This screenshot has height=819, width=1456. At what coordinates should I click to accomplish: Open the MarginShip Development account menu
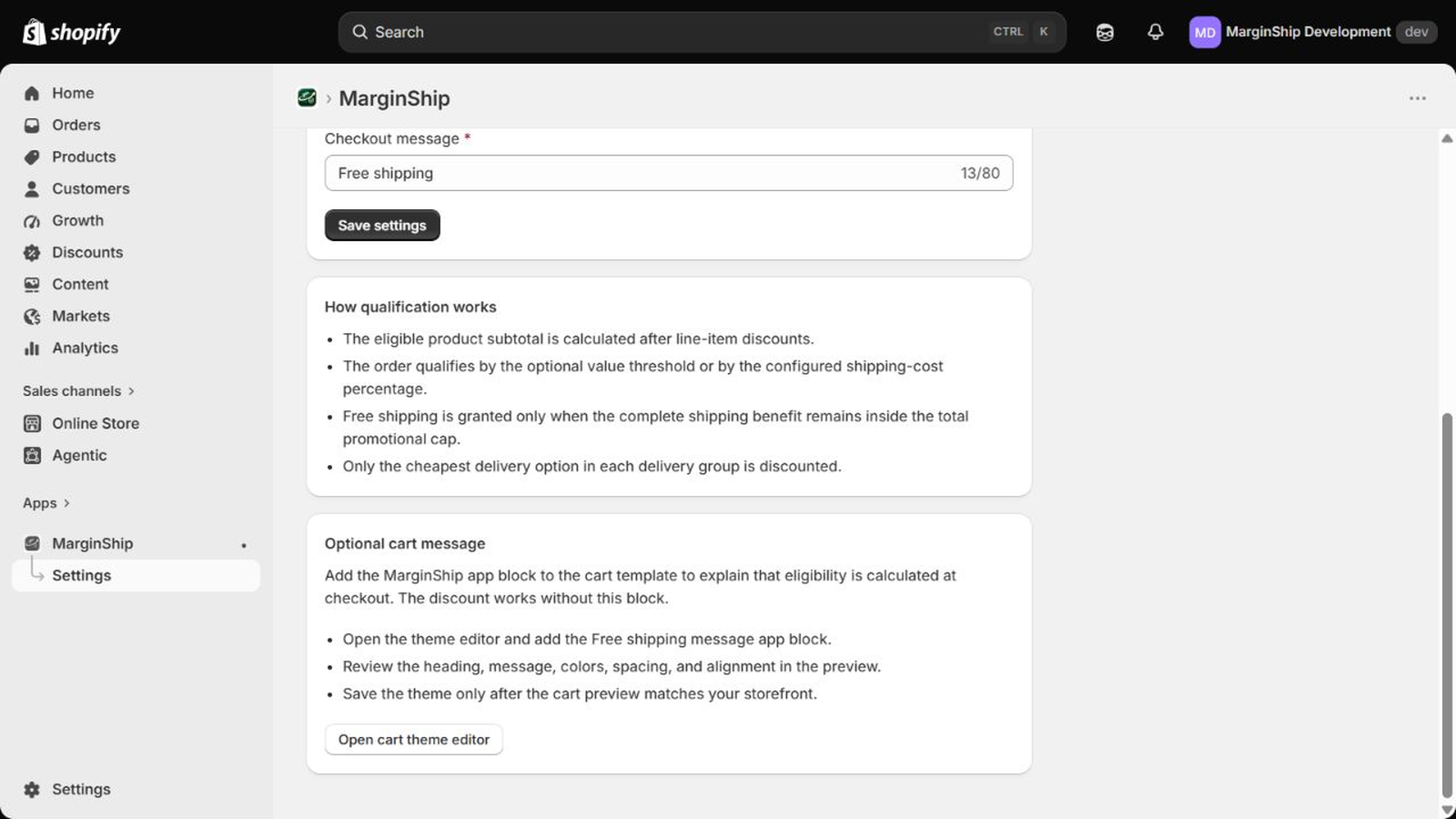(1312, 32)
